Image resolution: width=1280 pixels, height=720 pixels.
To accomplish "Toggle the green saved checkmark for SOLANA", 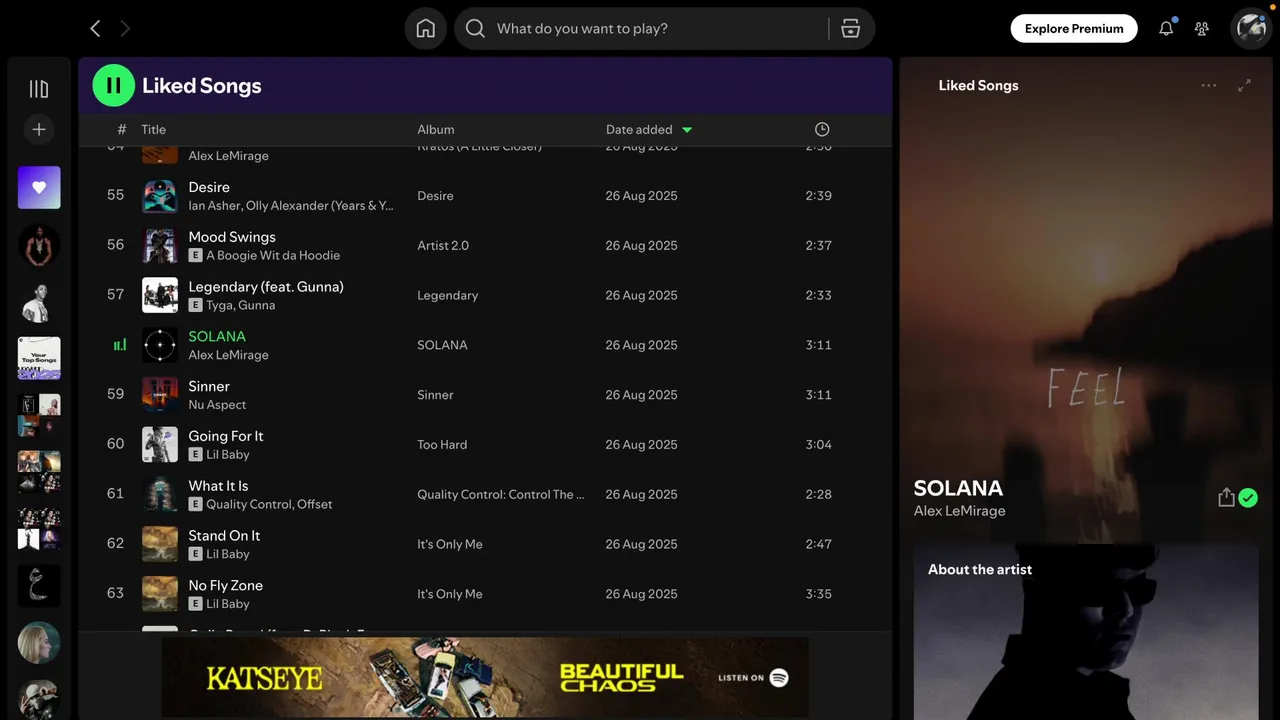I will pos(1248,497).
